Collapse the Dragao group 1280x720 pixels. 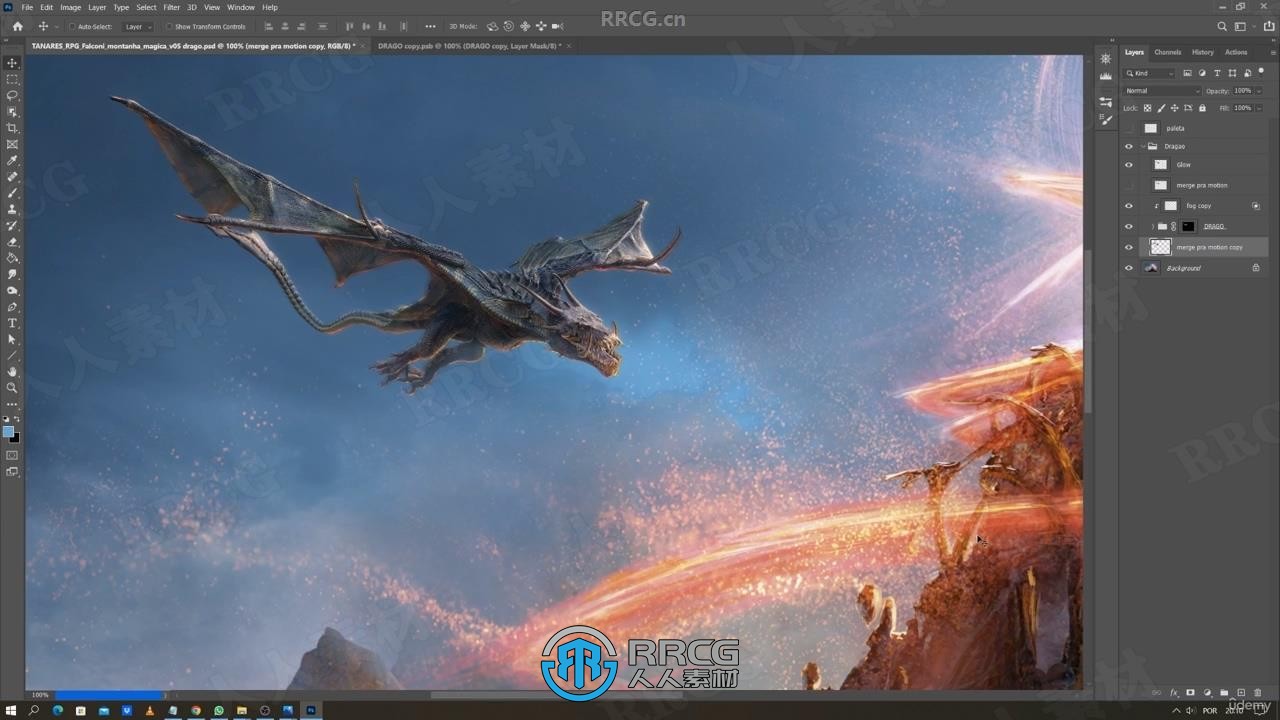1143,146
